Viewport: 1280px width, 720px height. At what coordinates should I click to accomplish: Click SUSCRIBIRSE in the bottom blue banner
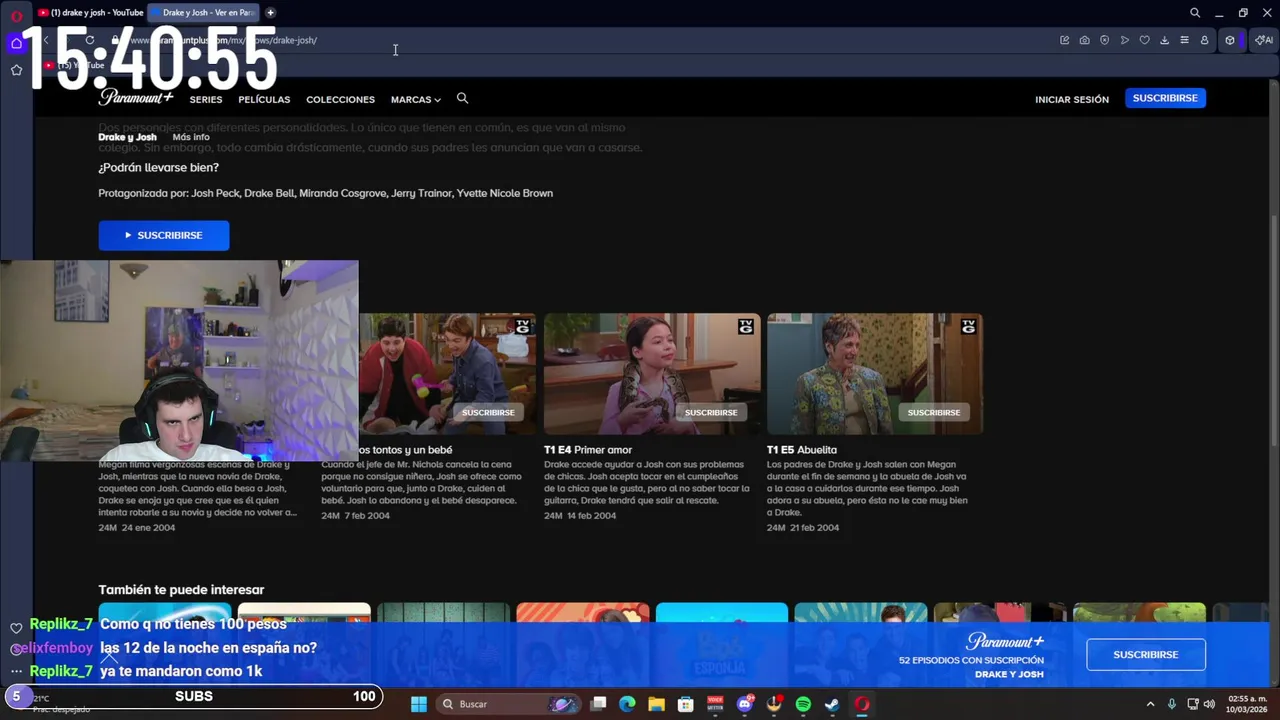[x=1146, y=654]
